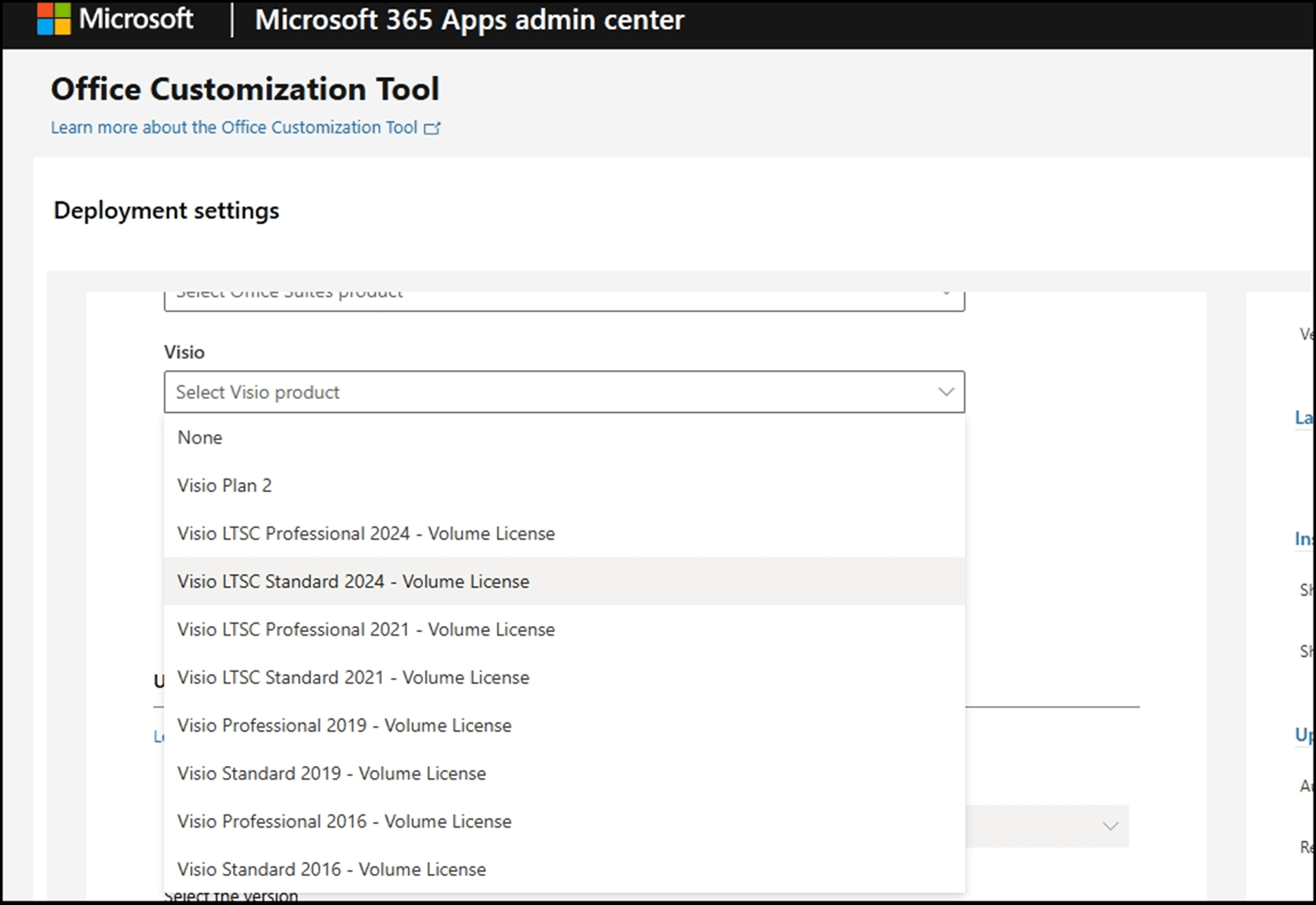Open Learn more about Office Customization Tool link
The height and width of the screenshot is (905, 1316).
233,128
